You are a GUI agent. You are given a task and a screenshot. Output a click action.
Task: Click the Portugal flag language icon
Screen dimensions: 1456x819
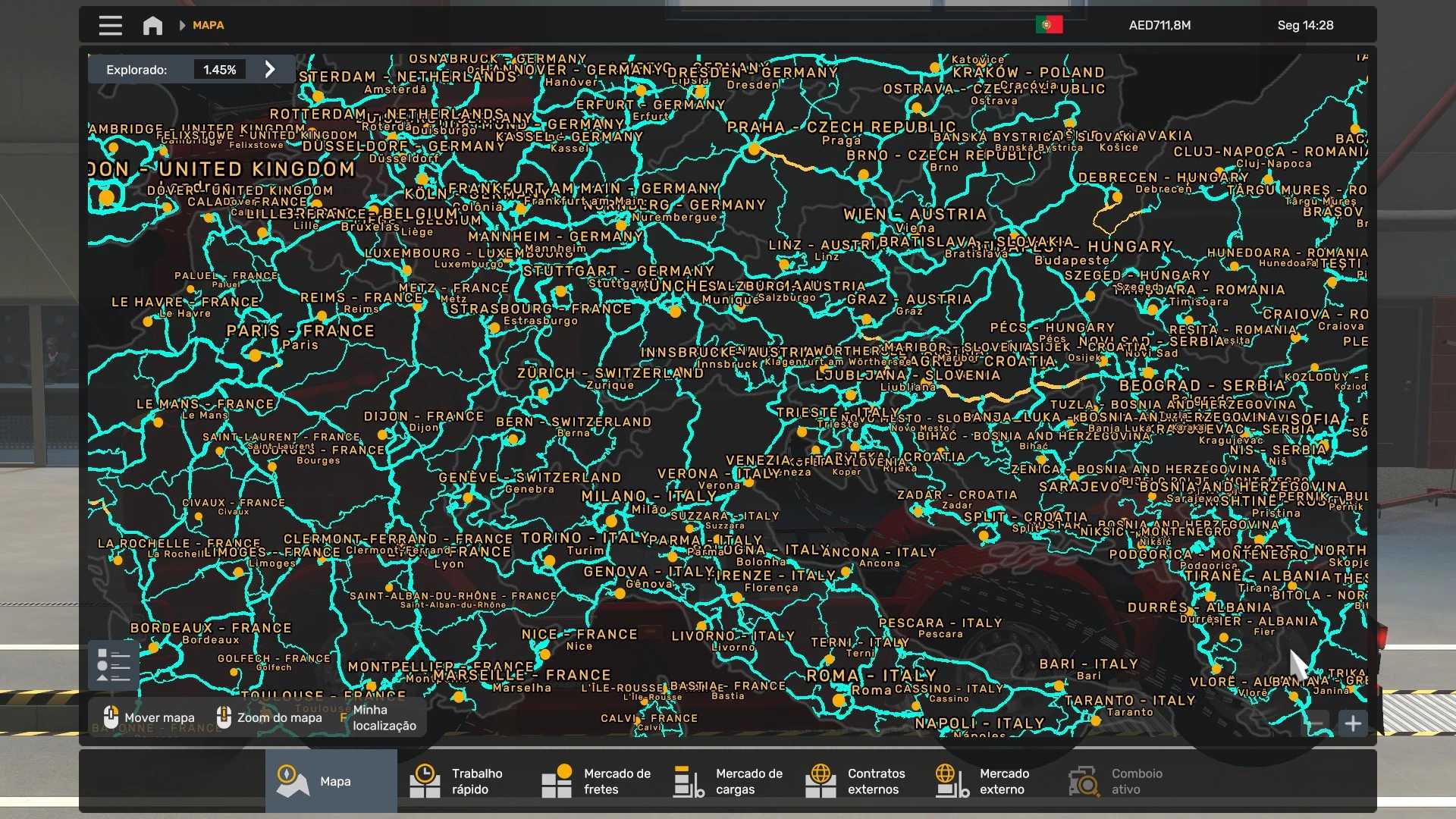(x=1049, y=25)
